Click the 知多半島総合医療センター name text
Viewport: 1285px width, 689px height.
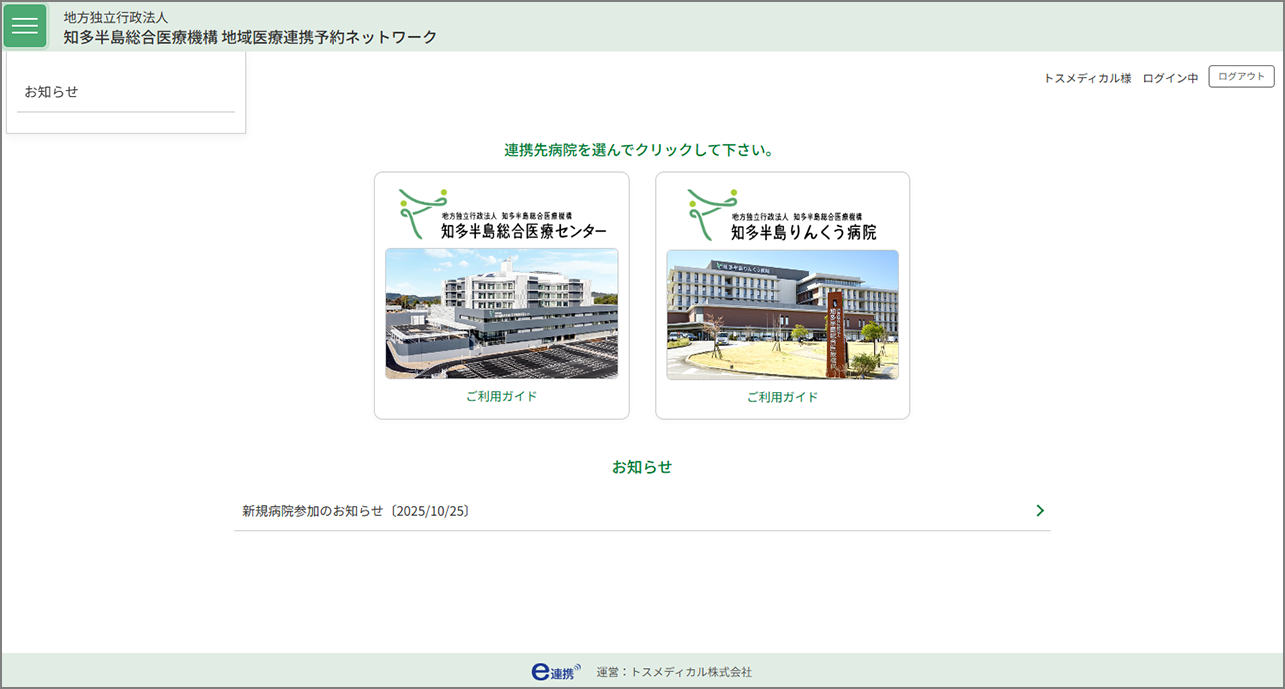pos(523,232)
